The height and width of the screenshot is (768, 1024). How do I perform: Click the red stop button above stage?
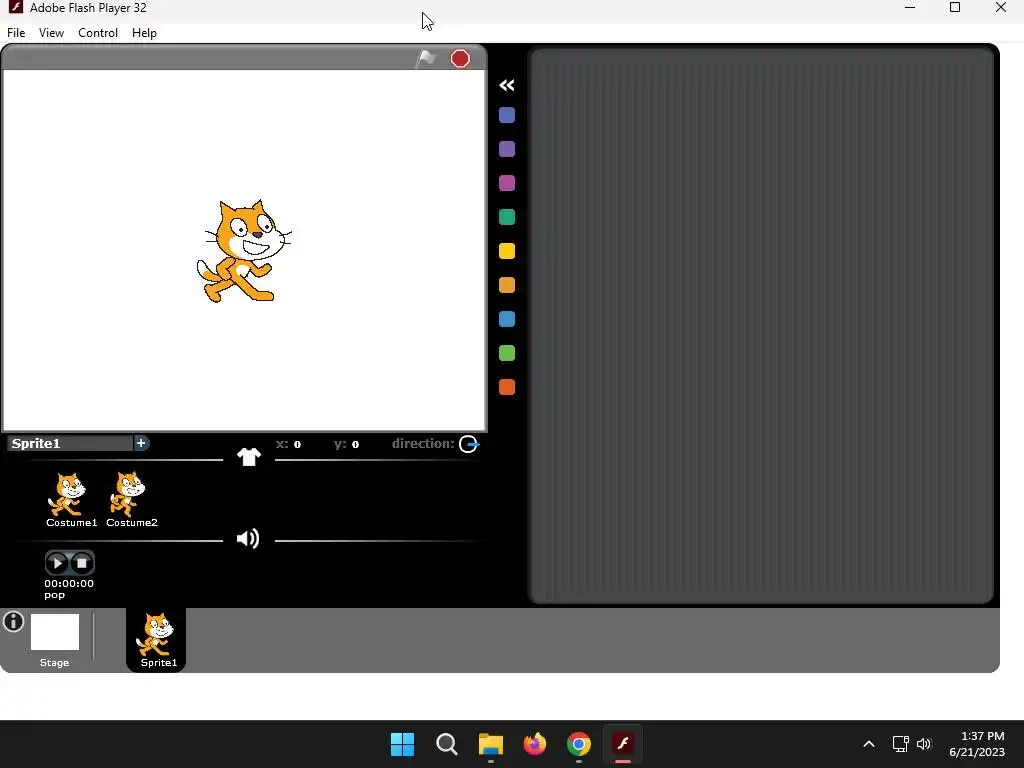click(x=460, y=59)
